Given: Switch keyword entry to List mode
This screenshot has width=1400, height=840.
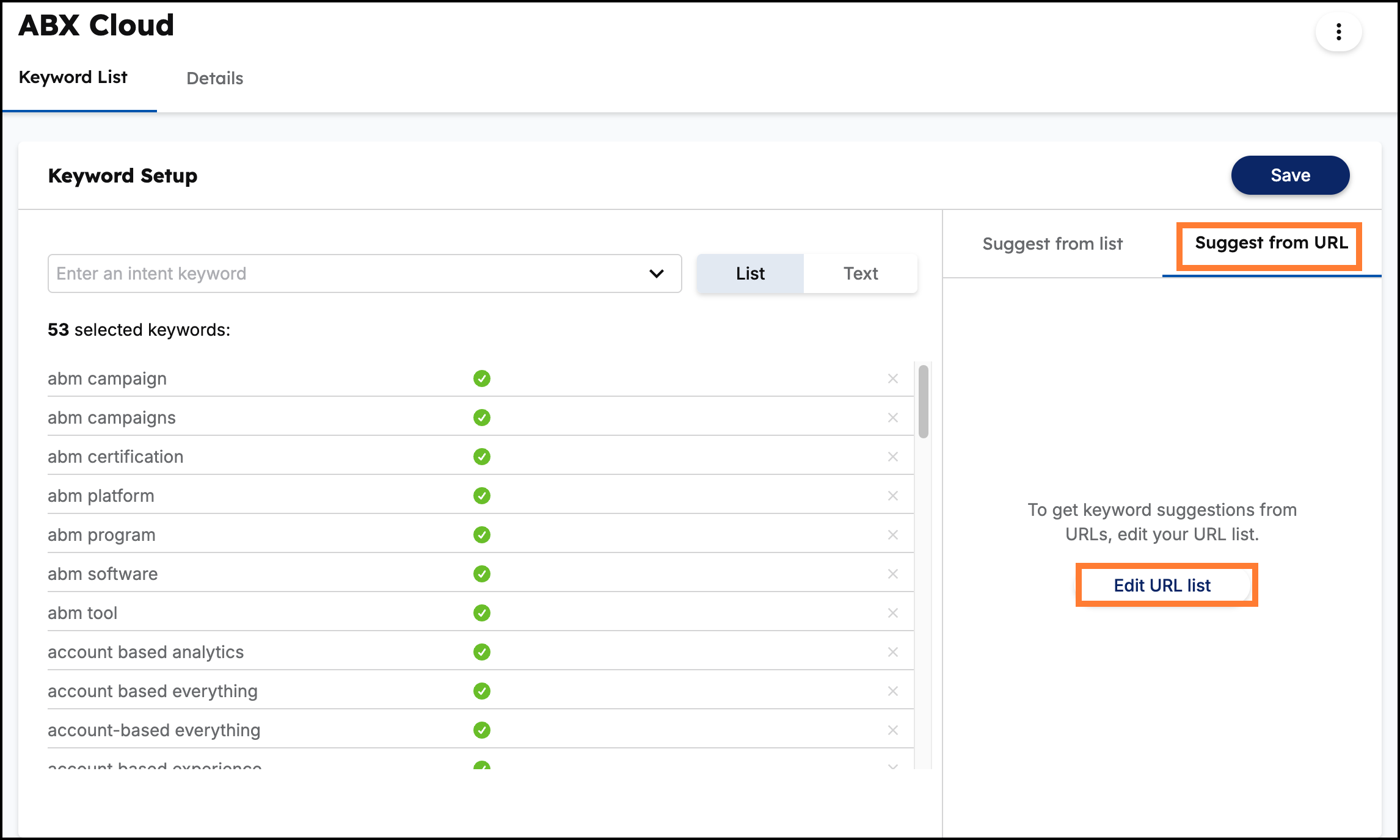Looking at the screenshot, I should (750, 273).
